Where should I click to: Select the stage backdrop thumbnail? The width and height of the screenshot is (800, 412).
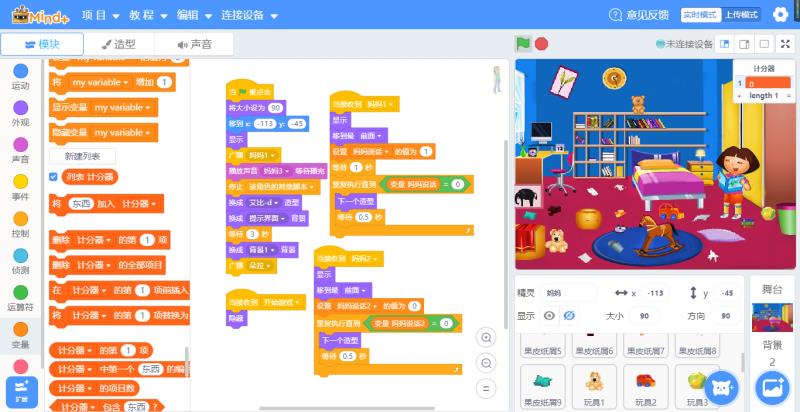coord(772,317)
